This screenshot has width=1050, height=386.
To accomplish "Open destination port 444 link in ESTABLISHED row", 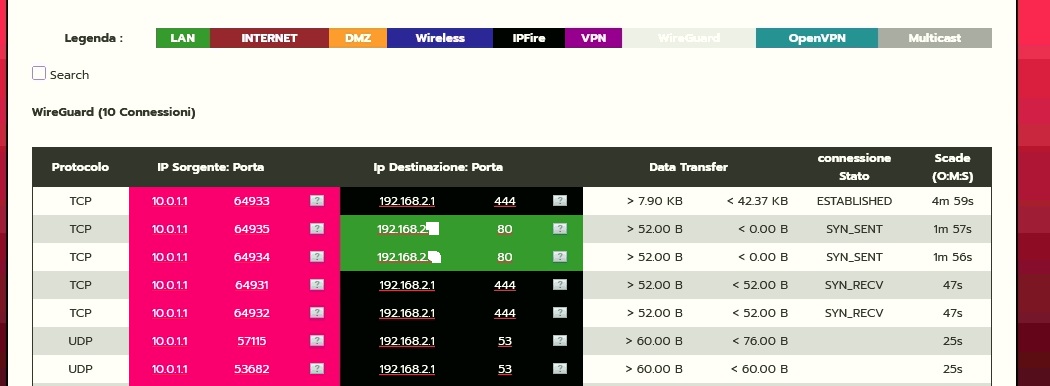I will [x=505, y=201].
